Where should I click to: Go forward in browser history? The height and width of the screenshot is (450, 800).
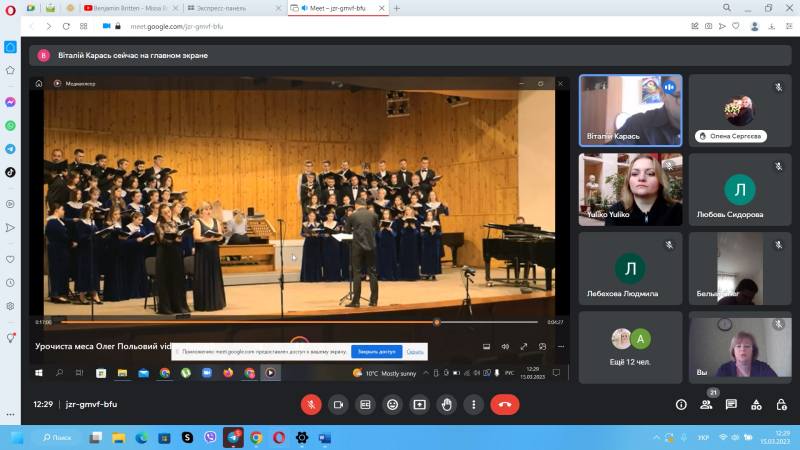pos(48,26)
